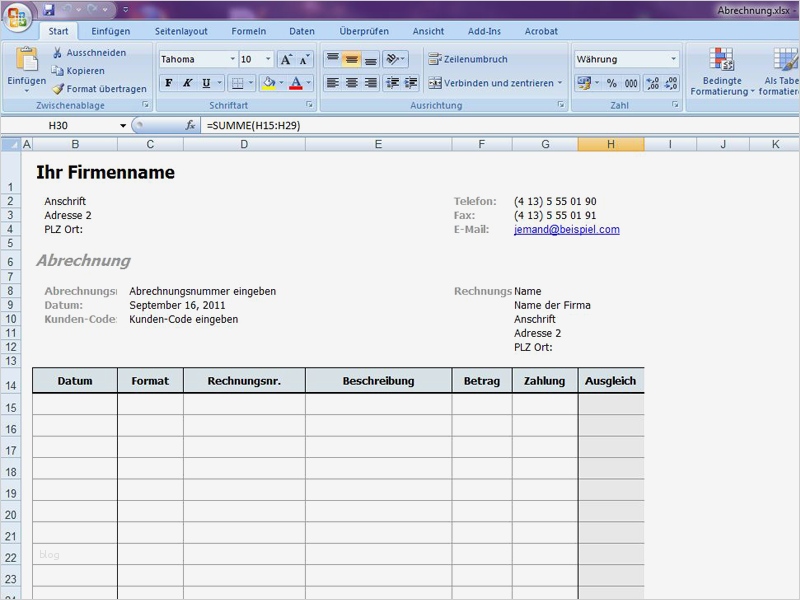800x600 pixels.
Task: Open the Währung number format dropdown
Action: click(x=673, y=58)
